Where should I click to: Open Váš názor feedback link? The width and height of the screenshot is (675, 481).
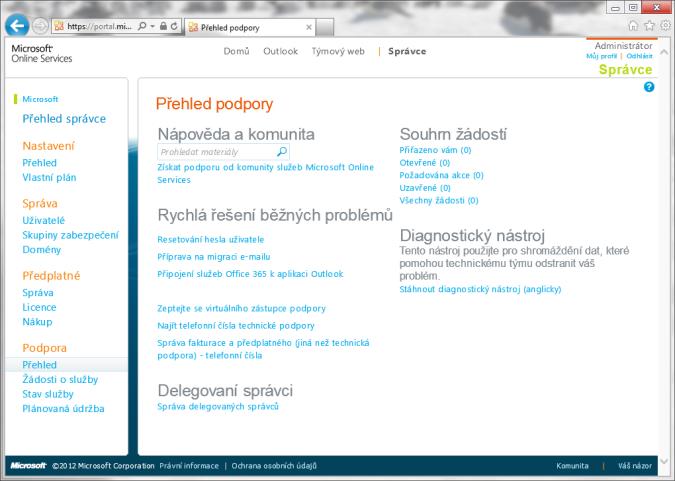(x=635, y=466)
